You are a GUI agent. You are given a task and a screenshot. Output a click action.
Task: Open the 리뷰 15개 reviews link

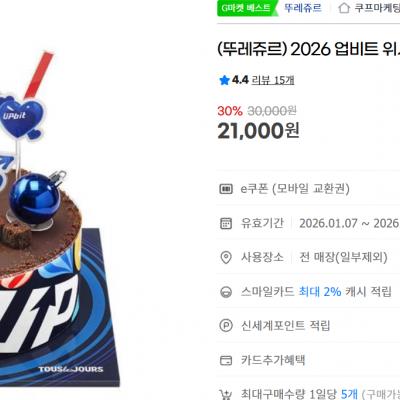point(273,80)
